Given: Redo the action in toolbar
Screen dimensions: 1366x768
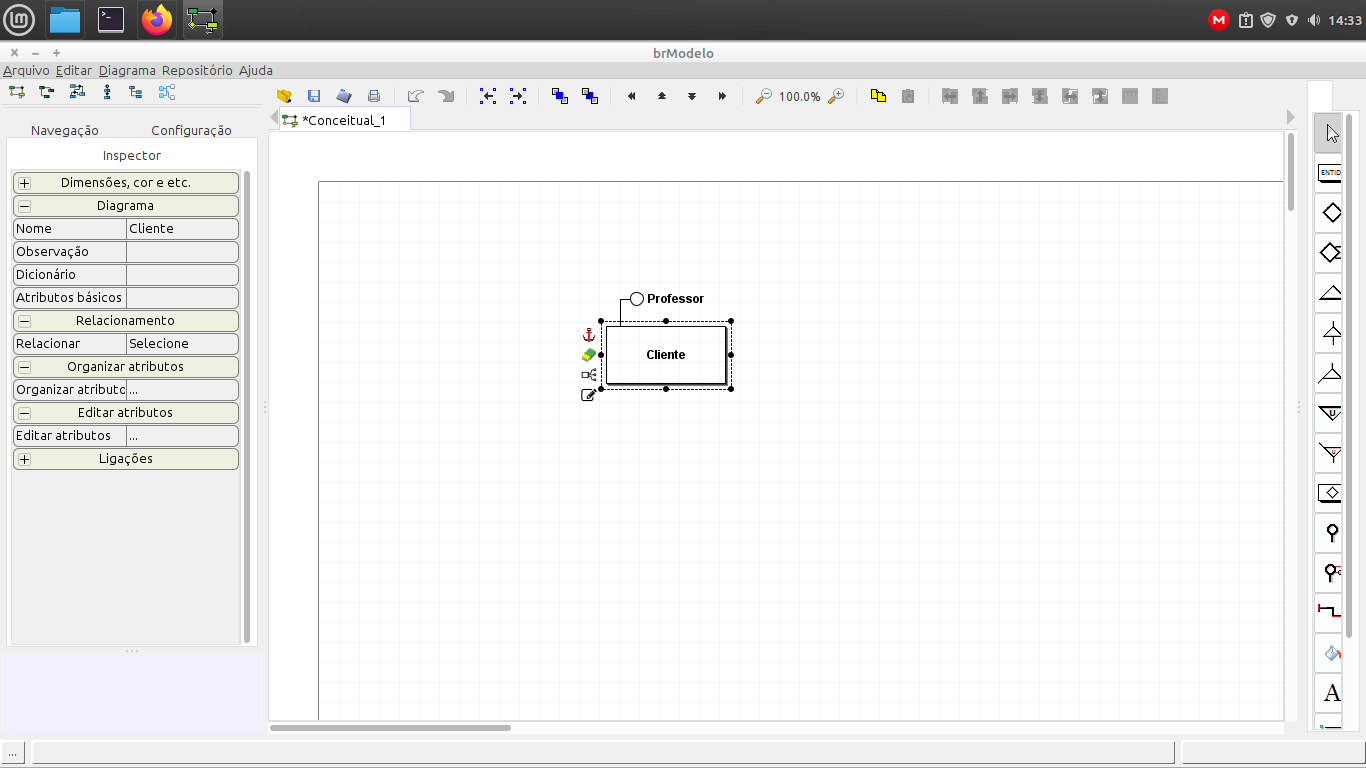Looking at the screenshot, I should click(446, 96).
